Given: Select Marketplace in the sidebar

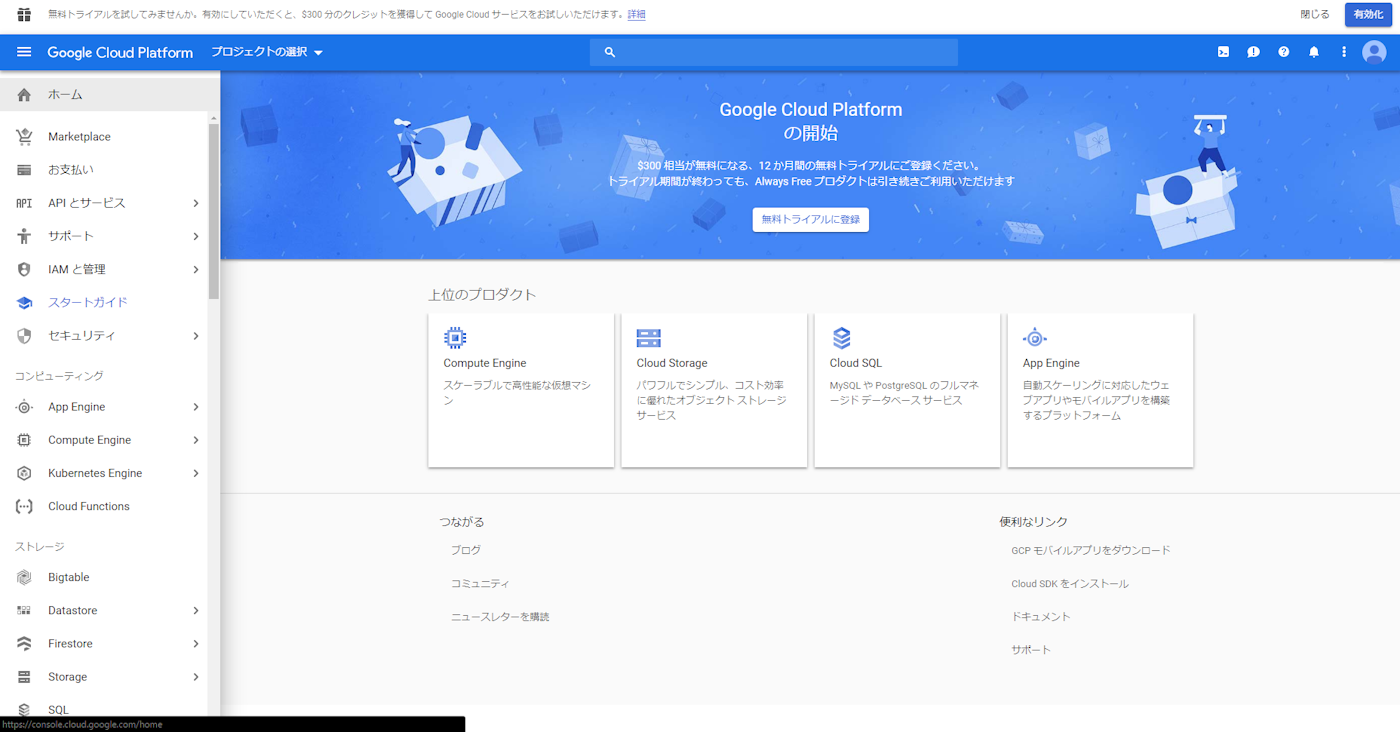Looking at the screenshot, I should click(104, 137).
